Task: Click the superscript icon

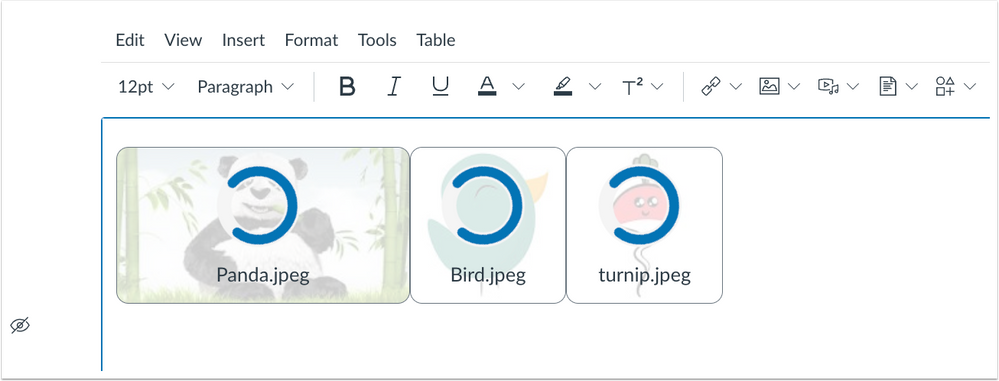Action: coord(632,87)
